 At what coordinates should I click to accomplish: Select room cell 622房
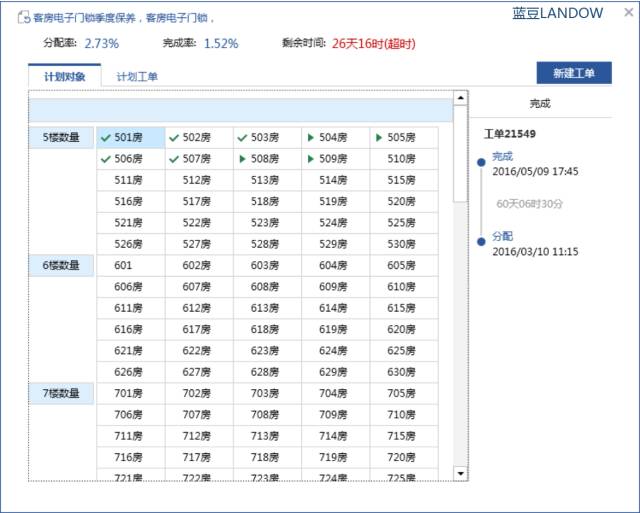pos(199,351)
